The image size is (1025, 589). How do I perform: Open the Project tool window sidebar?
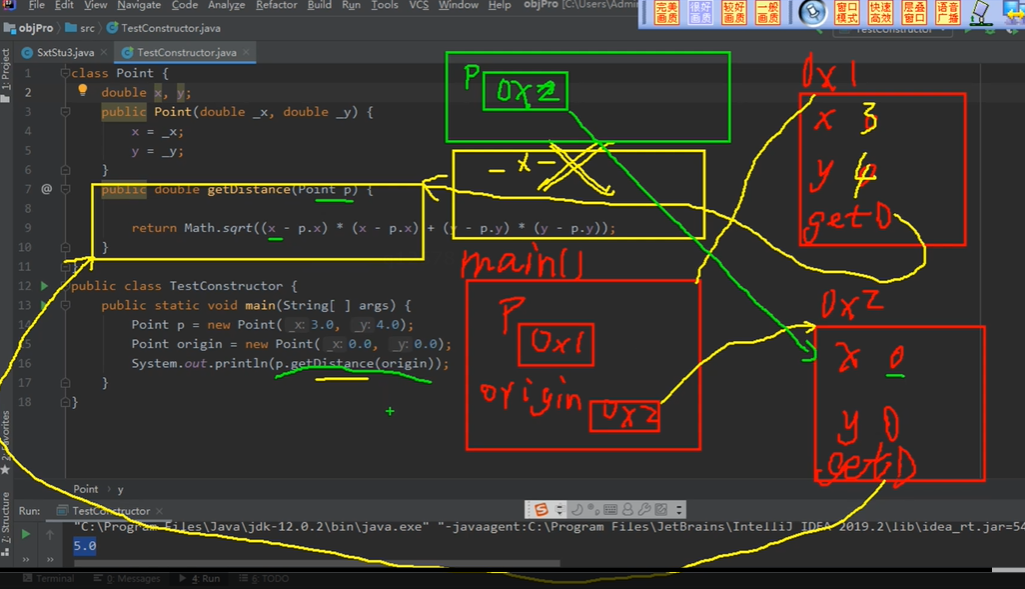coord(6,74)
